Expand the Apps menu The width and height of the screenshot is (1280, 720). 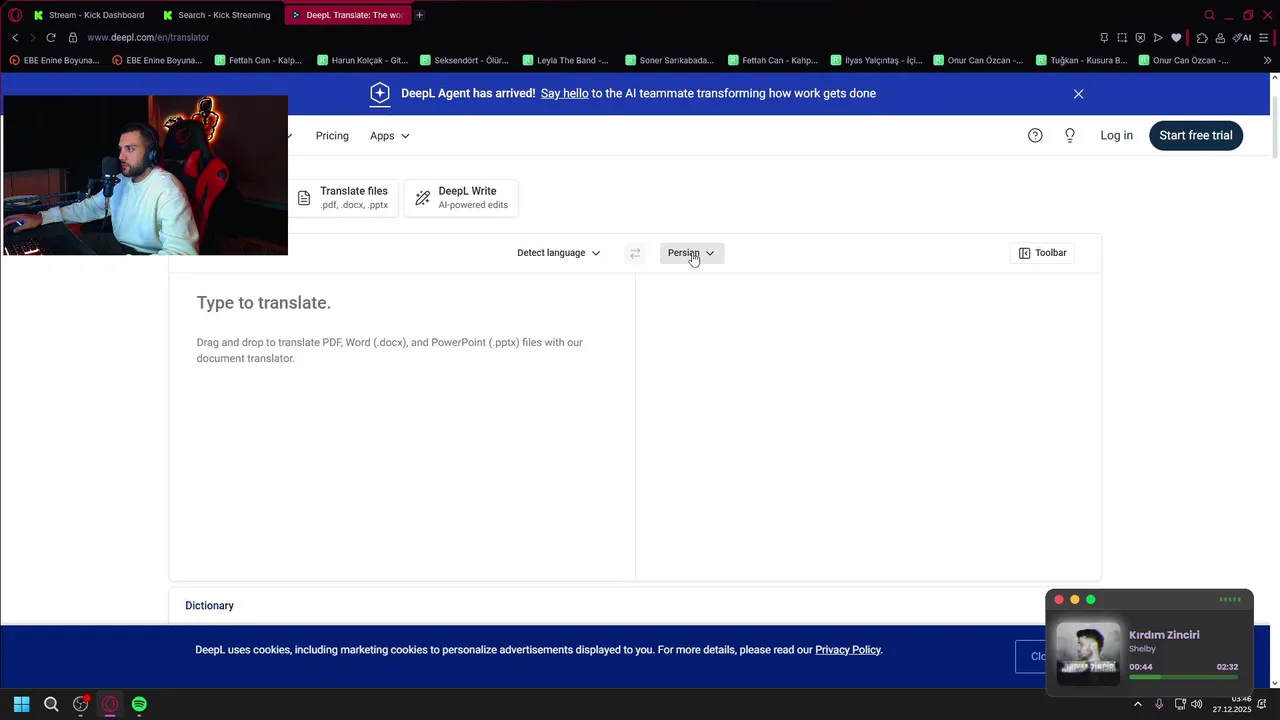coord(390,136)
